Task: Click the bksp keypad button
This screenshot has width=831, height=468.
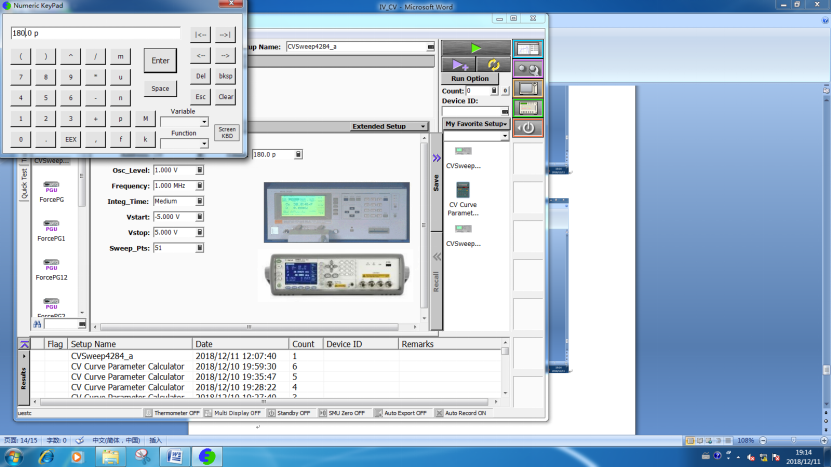Action: pos(226,76)
